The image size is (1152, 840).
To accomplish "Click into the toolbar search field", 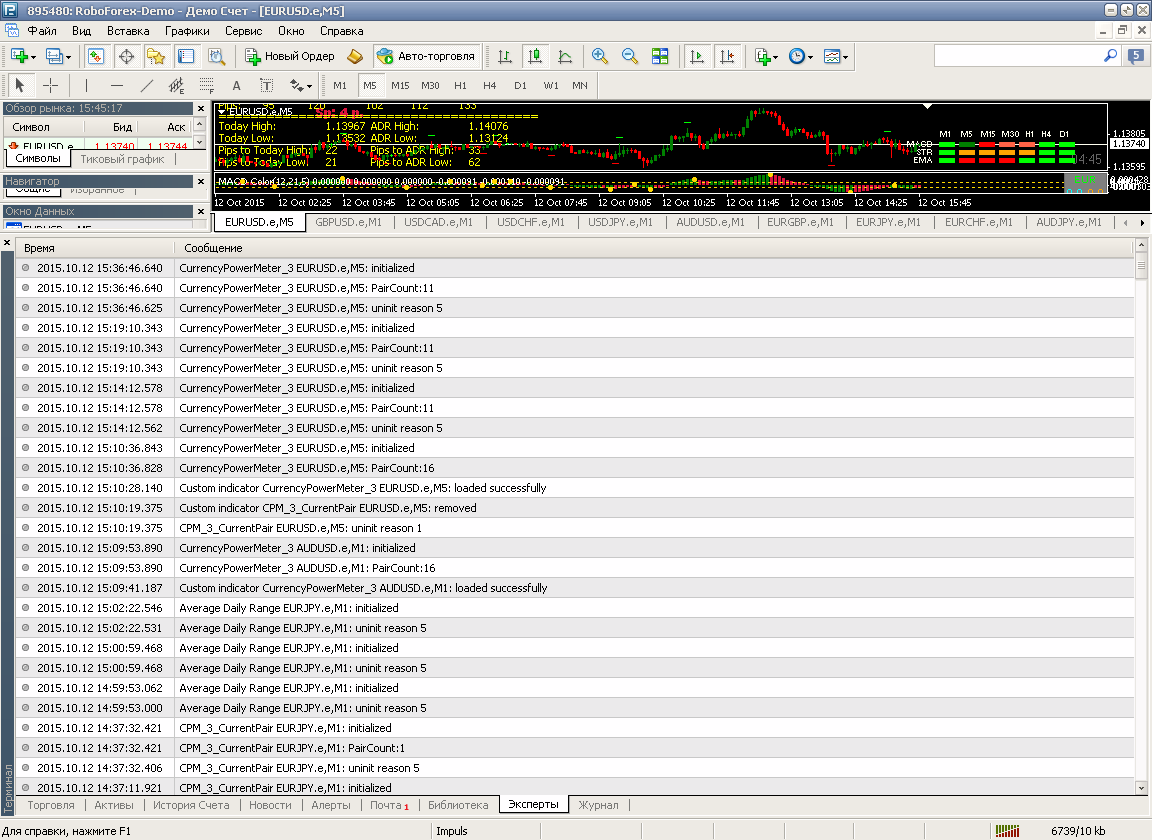I will [x=1018, y=56].
